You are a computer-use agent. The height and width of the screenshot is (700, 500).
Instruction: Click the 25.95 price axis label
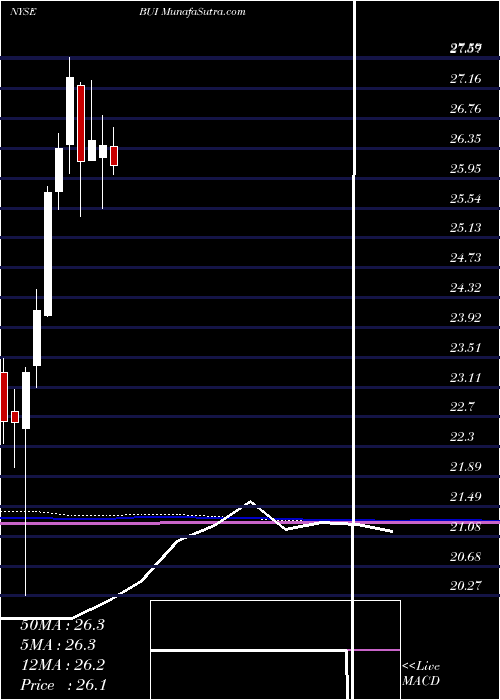(x=466, y=169)
